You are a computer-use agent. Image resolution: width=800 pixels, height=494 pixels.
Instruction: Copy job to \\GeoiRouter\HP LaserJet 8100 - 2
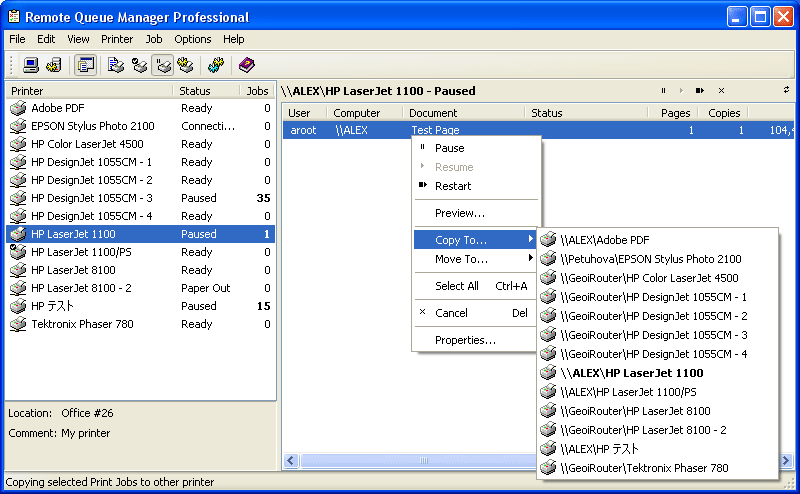point(658,430)
